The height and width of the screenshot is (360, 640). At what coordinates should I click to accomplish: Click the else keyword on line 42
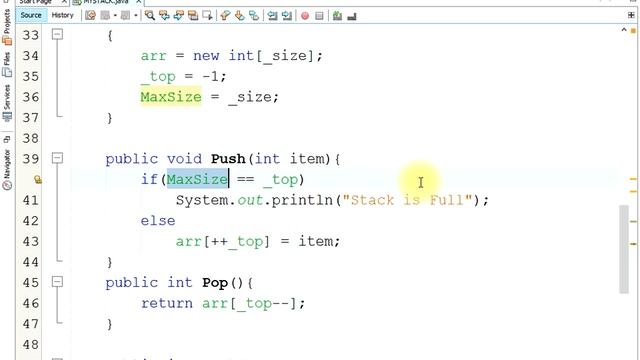tap(158, 220)
